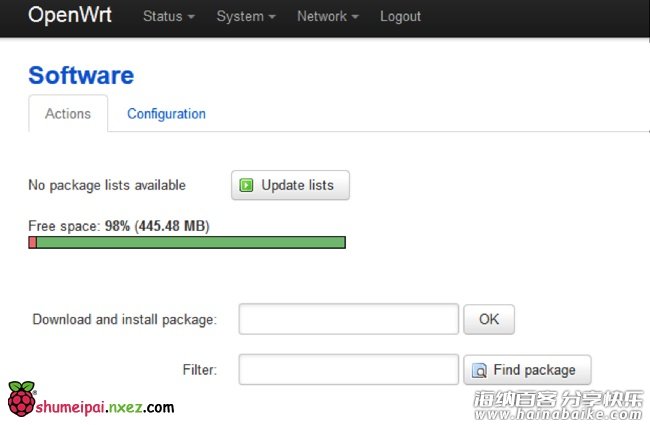Focus the Filter text field

pyautogui.click(x=349, y=369)
